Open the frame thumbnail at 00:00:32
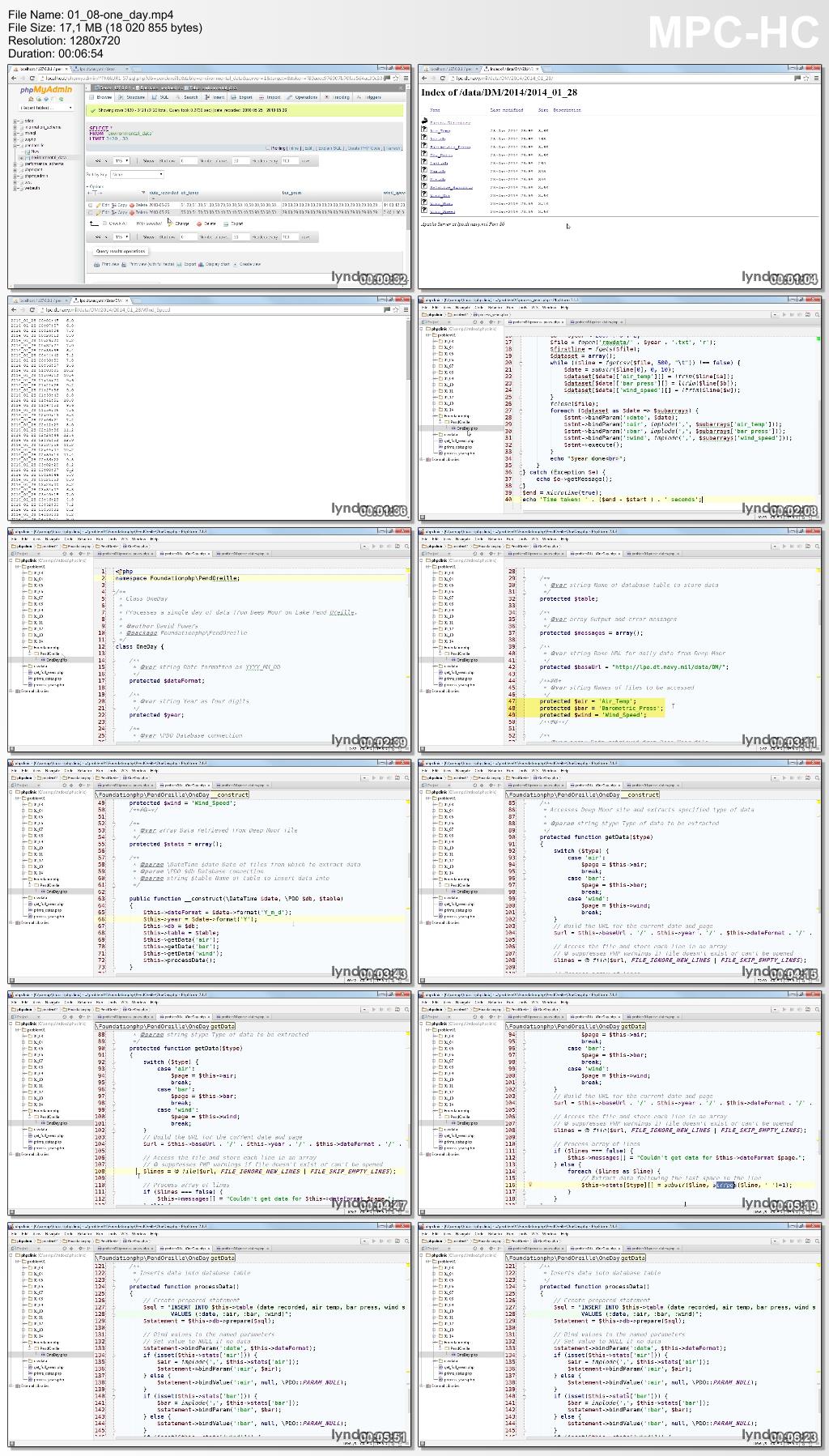Viewport: 829px width, 1456px height. tap(210, 177)
